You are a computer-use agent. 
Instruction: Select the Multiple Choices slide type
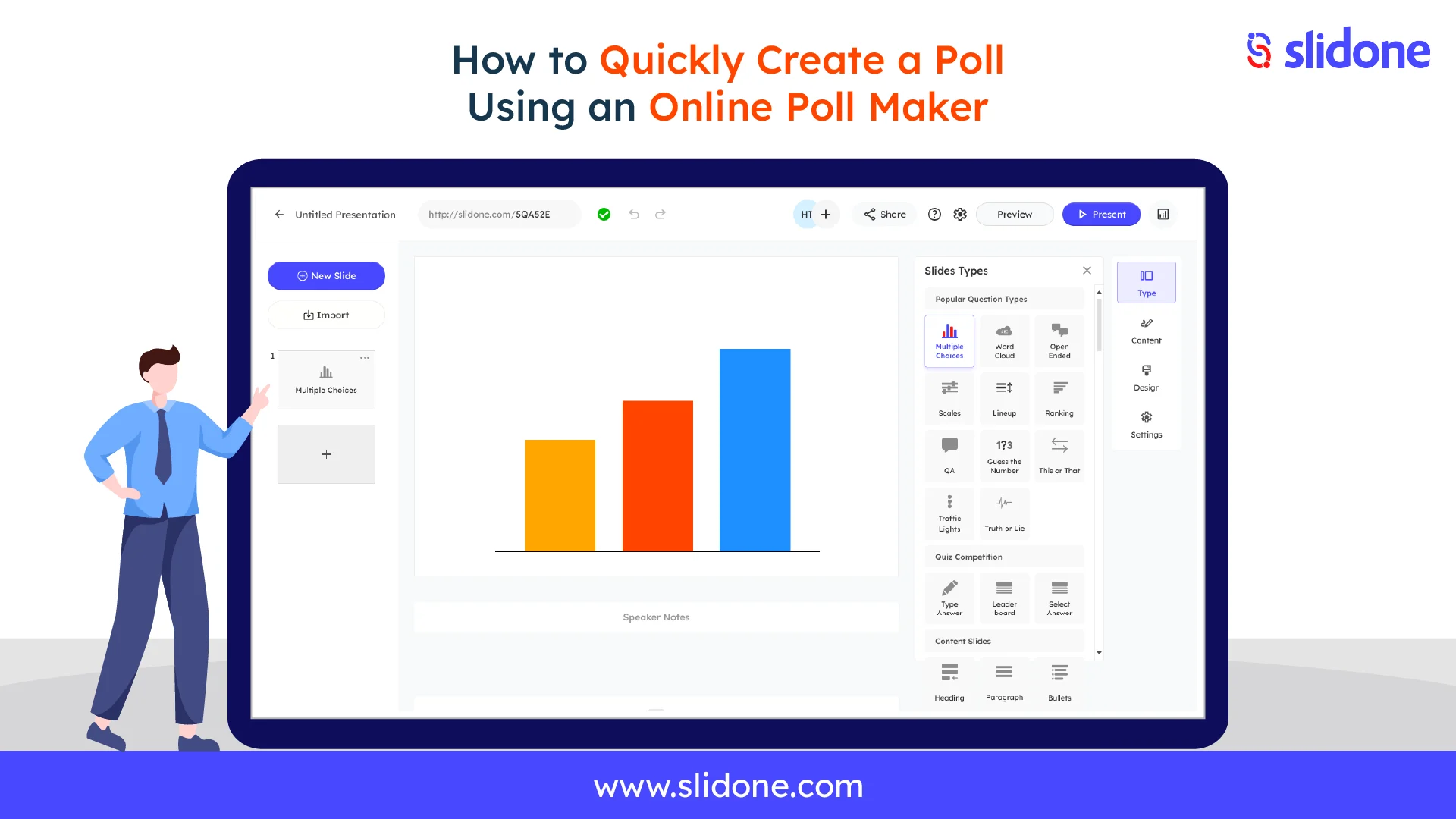click(949, 340)
